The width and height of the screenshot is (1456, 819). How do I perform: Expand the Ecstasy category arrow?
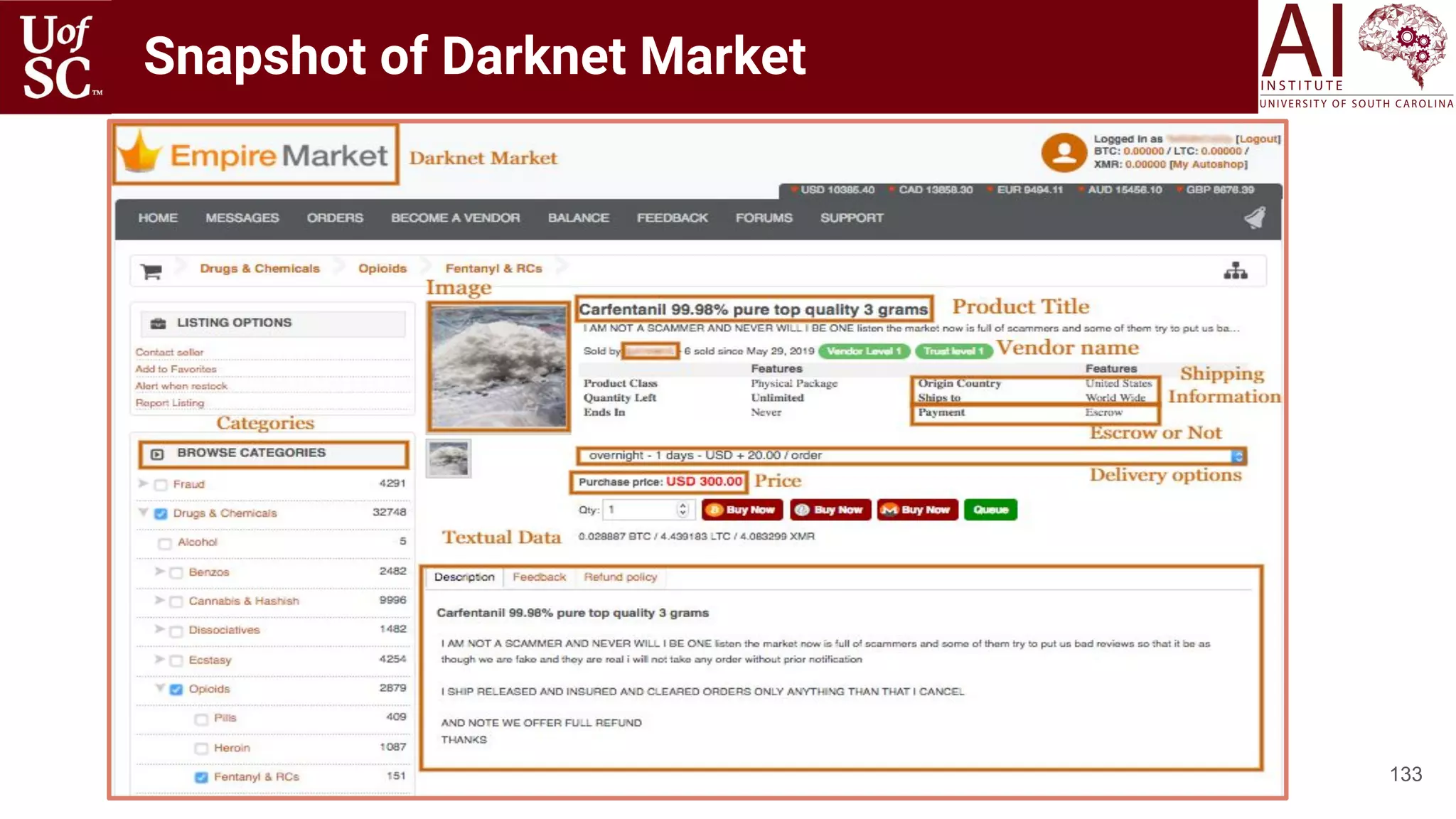(x=160, y=660)
